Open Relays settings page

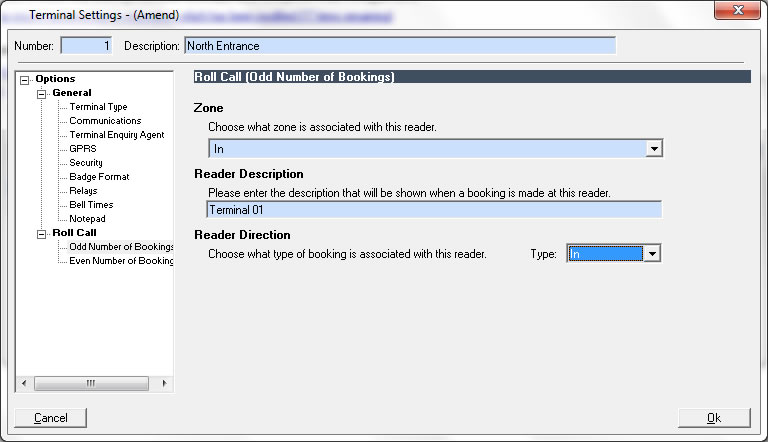pos(83,191)
